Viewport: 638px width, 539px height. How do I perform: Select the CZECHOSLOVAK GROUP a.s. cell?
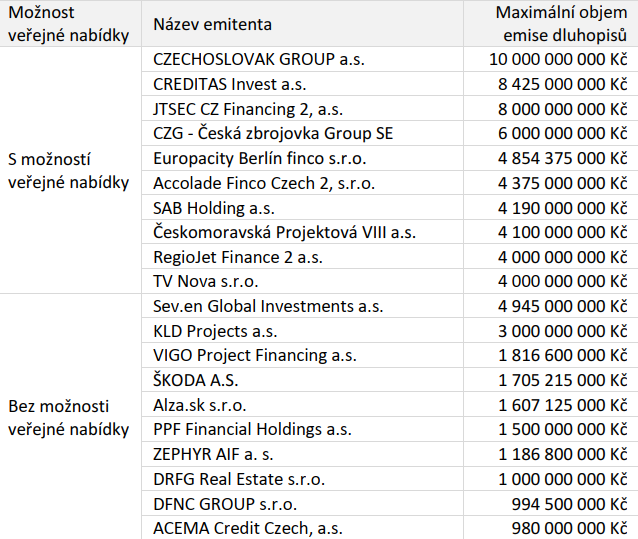click(259, 59)
